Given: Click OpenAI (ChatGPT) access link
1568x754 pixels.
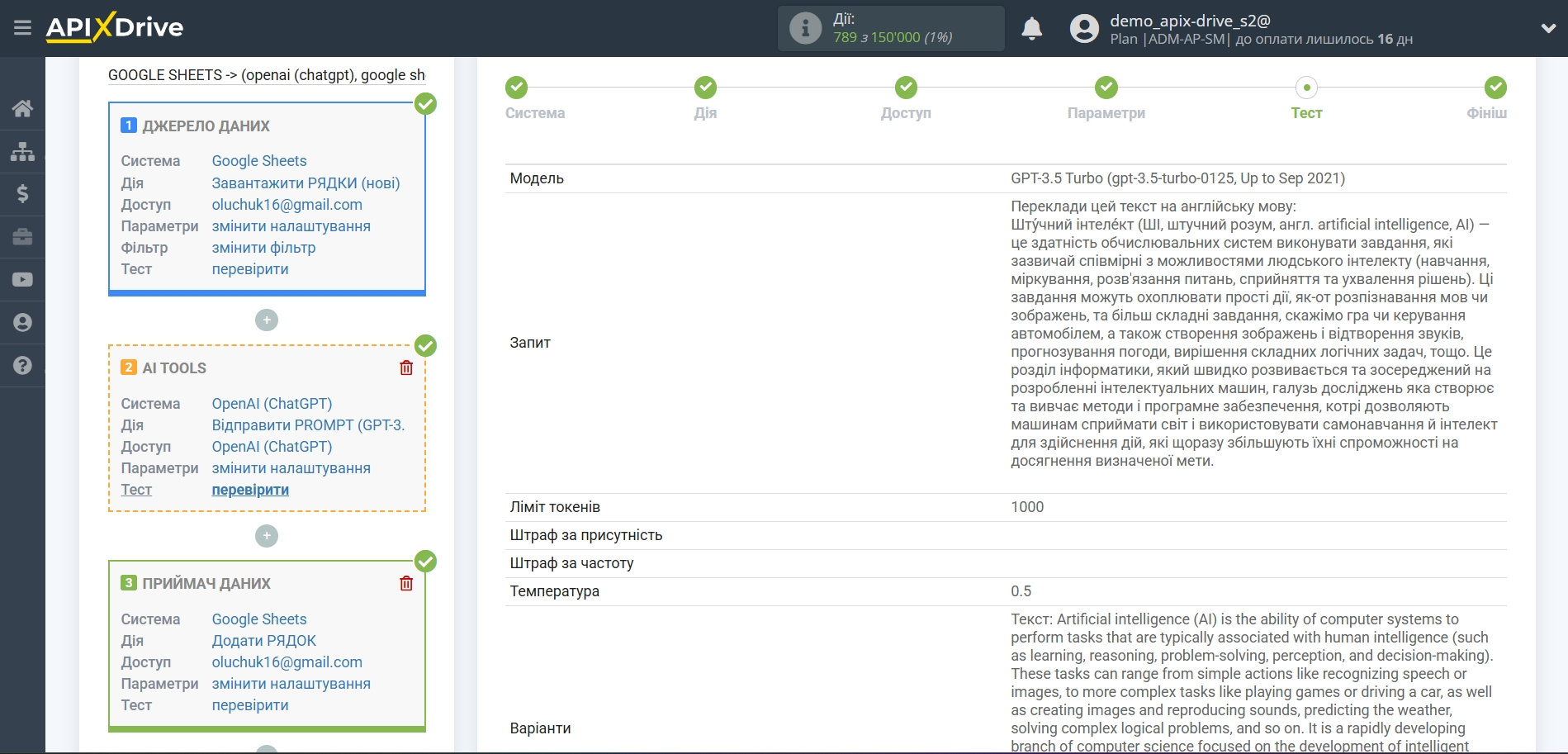Looking at the screenshot, I should point(272,447).
